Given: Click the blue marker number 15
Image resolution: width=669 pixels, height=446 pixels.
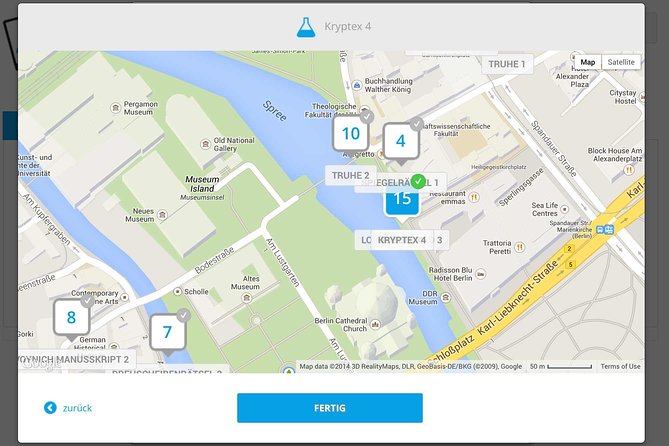Looking at the screenshot, I should 402,199.
